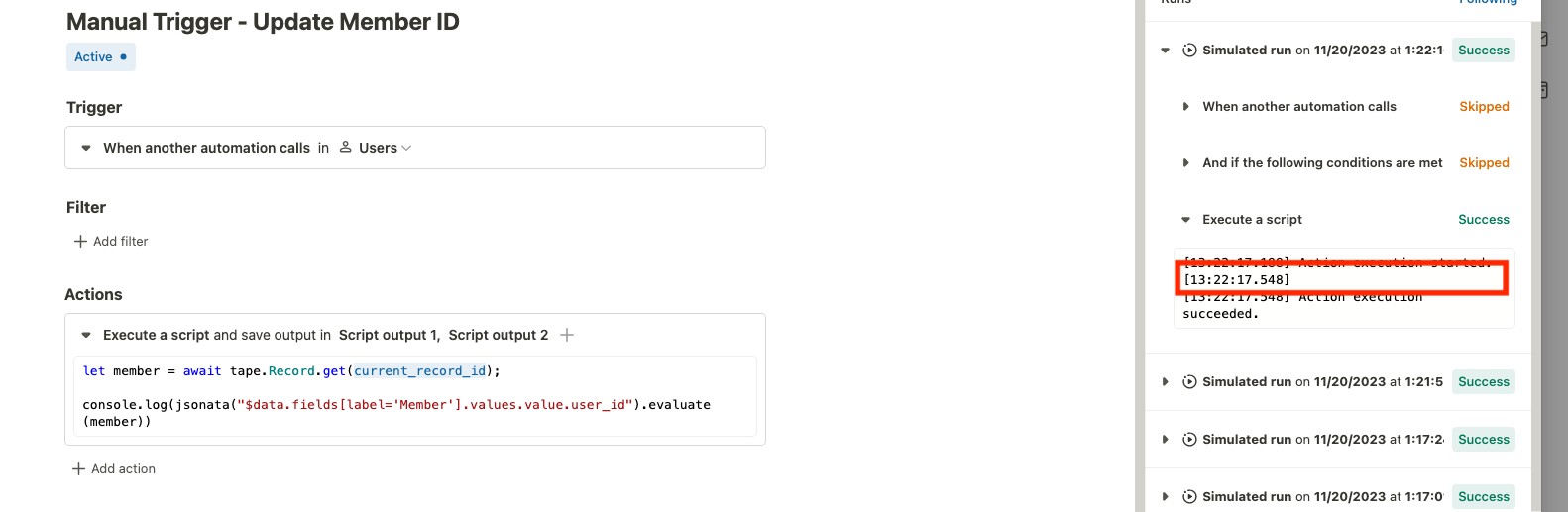
Task: Click the current_record_id variable in script
Action: pyautogui.click(x=420, y=370)
